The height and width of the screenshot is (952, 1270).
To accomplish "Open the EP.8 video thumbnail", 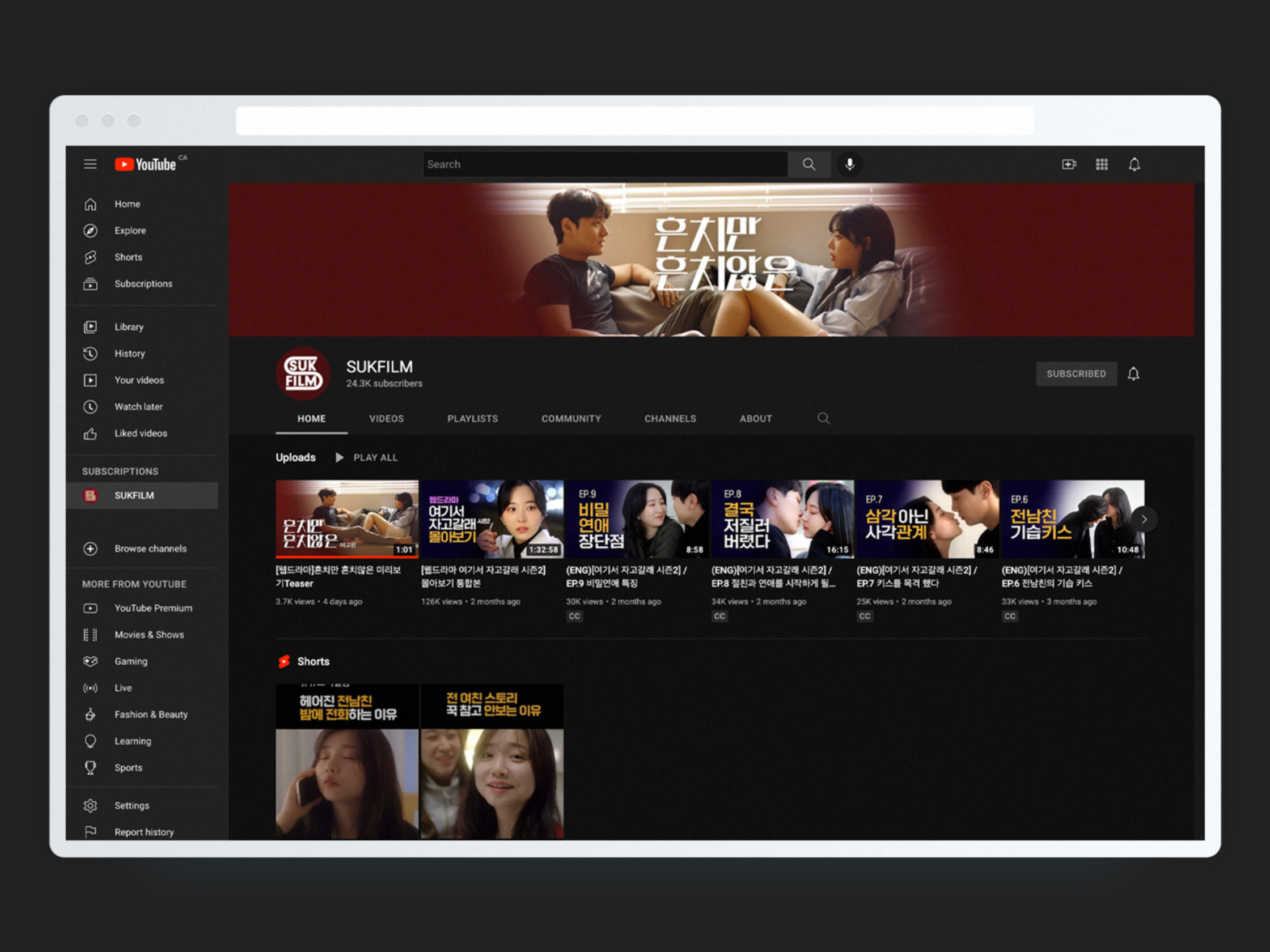I will click(782, 519).
